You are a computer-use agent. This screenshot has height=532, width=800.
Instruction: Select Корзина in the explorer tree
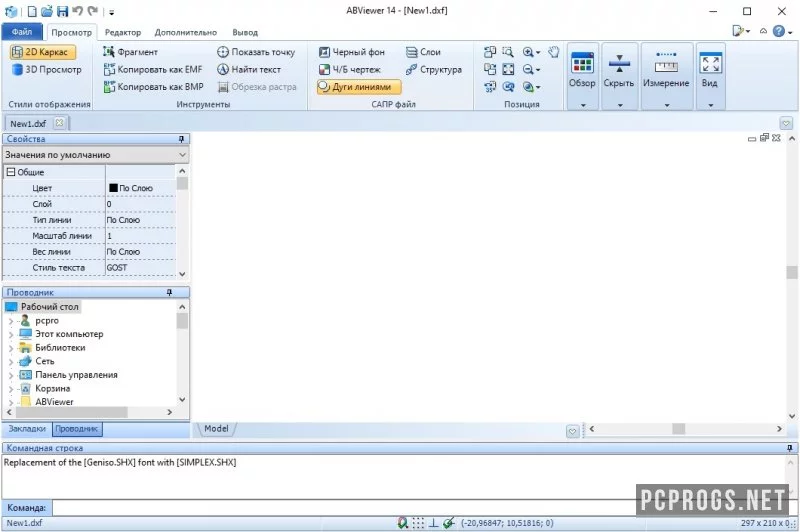tap(53, 389)
